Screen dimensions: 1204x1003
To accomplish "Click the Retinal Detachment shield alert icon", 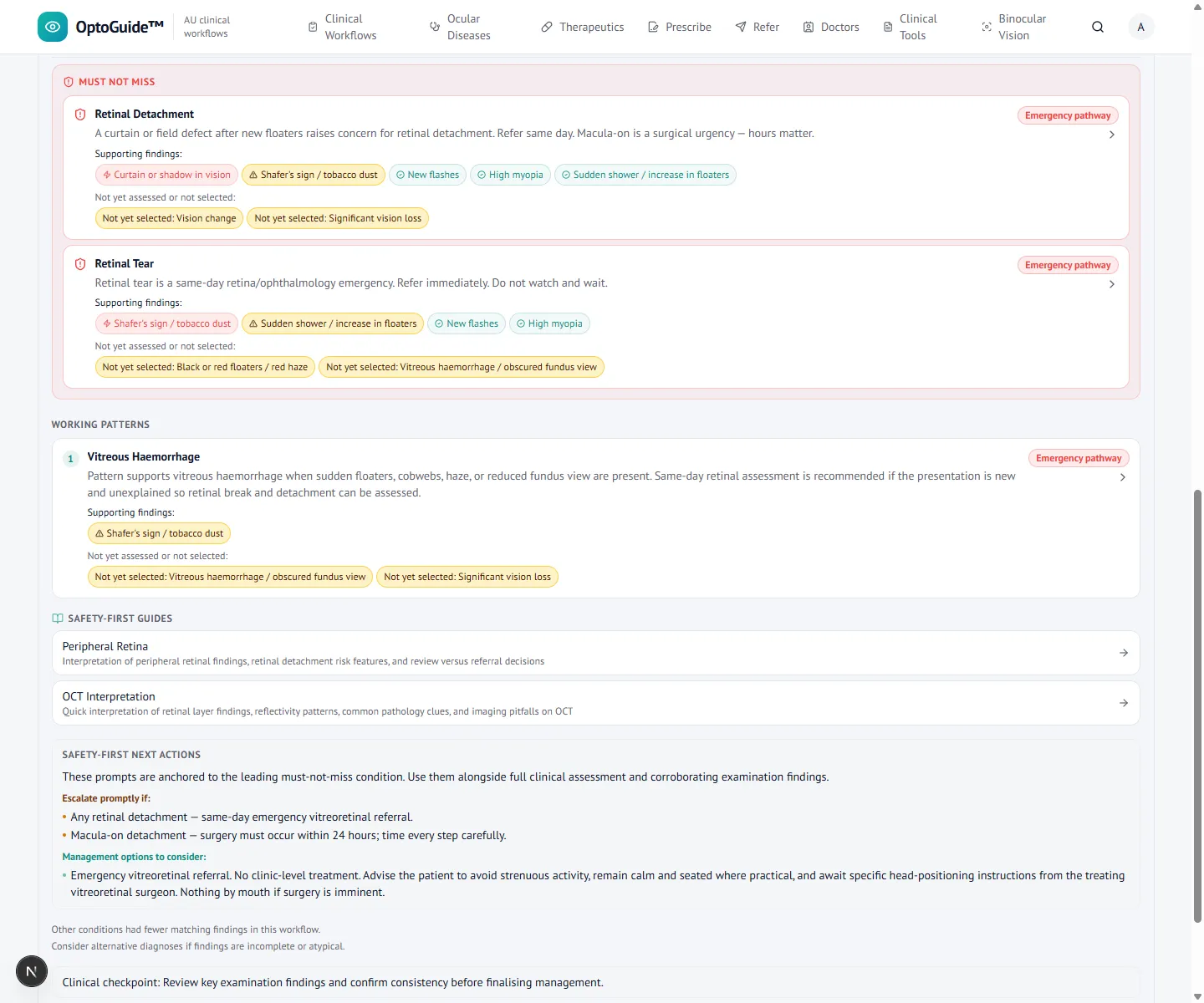I will pos(80,115).
